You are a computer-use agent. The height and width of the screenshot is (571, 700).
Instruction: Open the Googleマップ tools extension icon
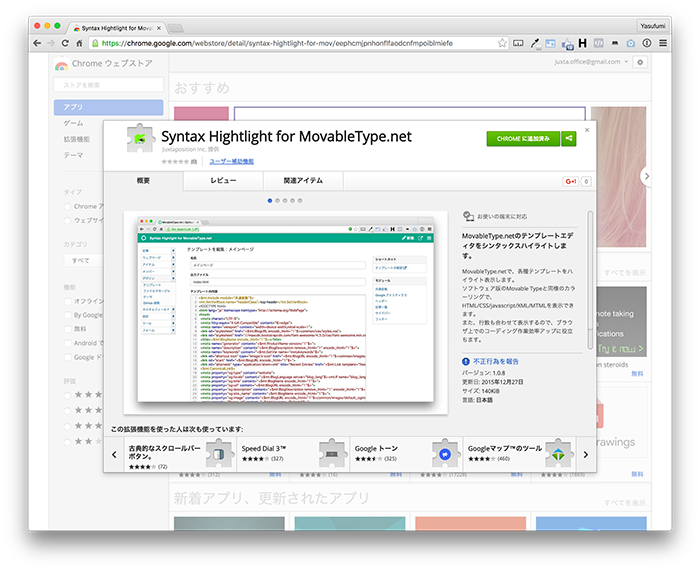tap(558, 454)
